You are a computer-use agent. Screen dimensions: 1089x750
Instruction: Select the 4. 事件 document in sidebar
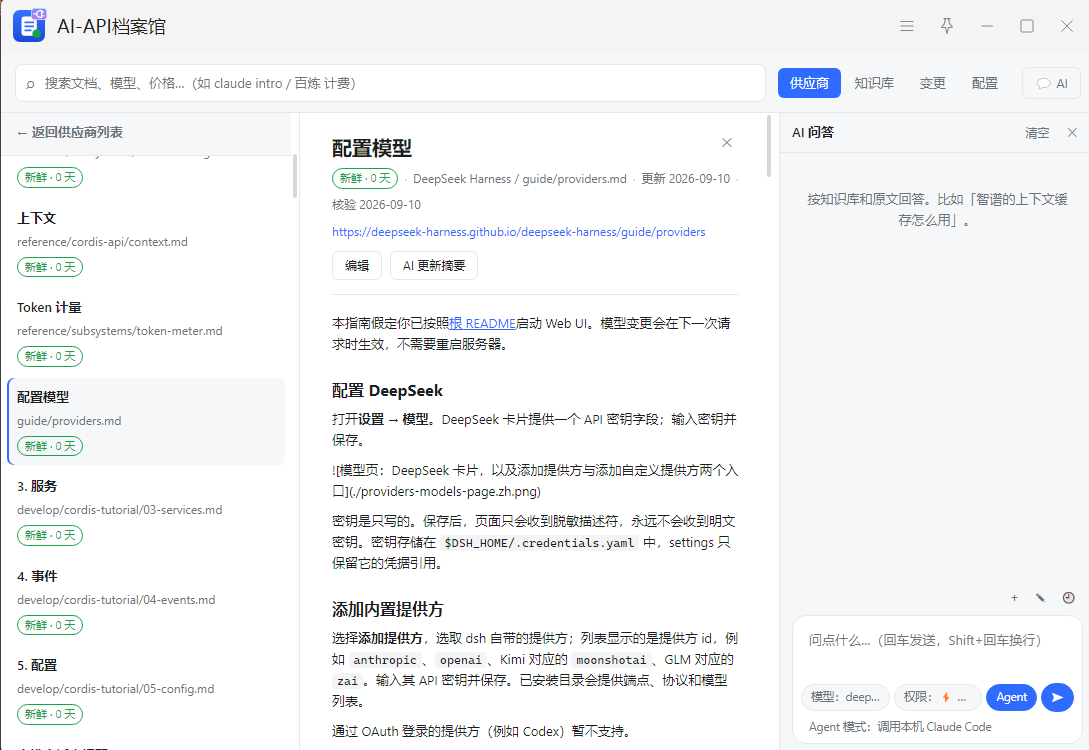click(146, 601)
